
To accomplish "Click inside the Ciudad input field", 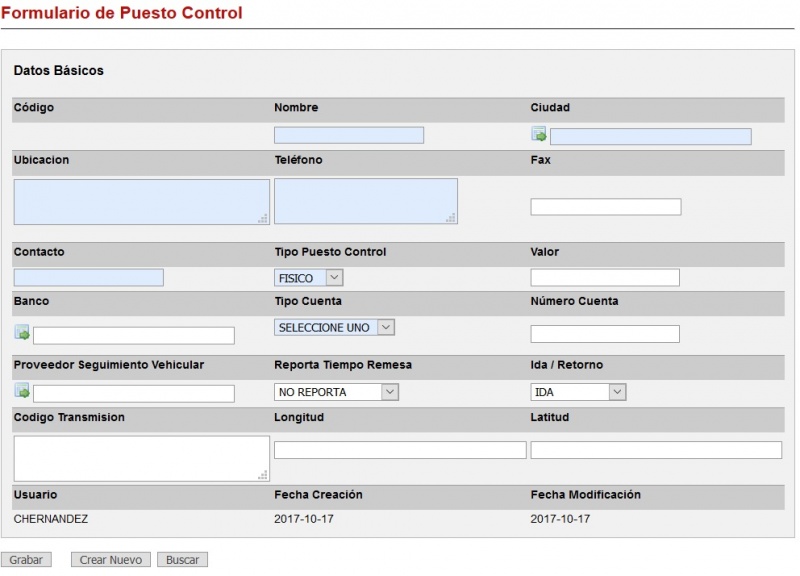I will pyautogui.click(x=650, y=137).
